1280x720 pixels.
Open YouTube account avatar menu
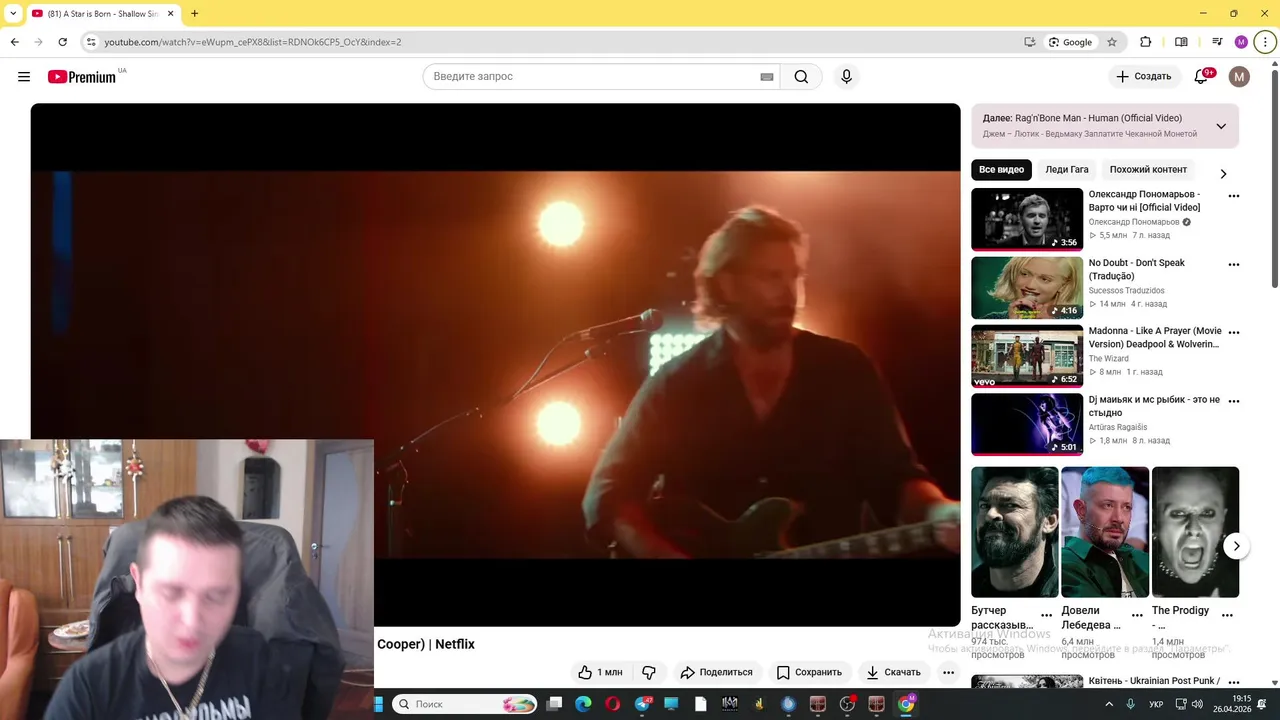click(1239, 76)
